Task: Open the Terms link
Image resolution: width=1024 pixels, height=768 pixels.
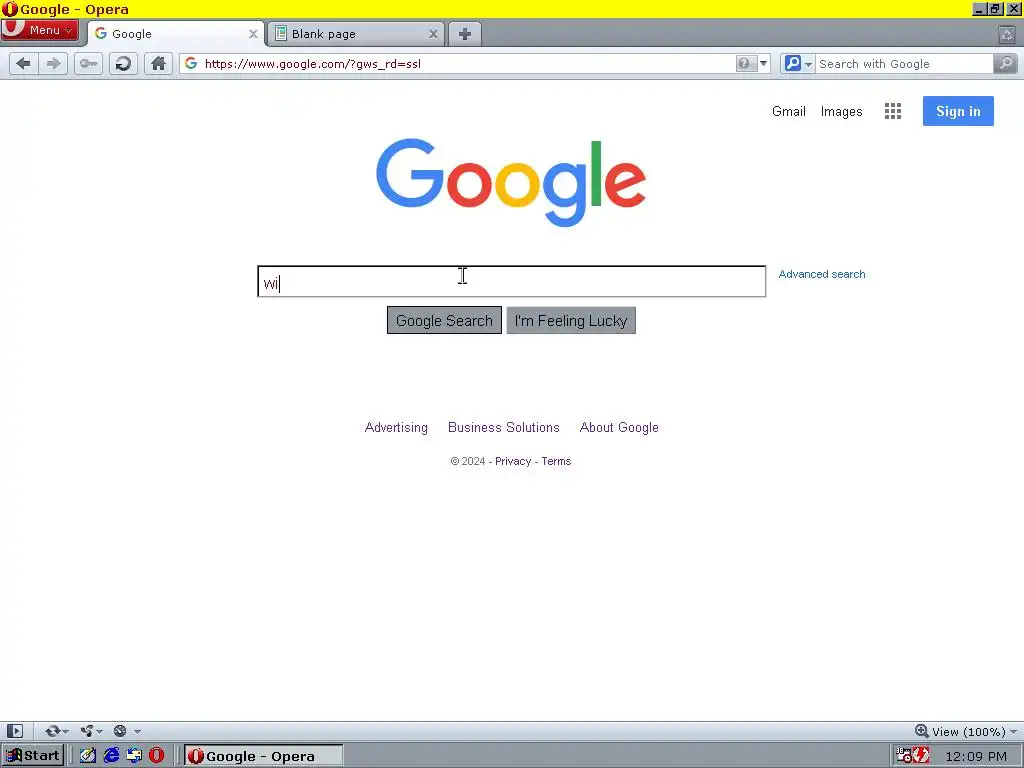Action: [x=556, y=461]
